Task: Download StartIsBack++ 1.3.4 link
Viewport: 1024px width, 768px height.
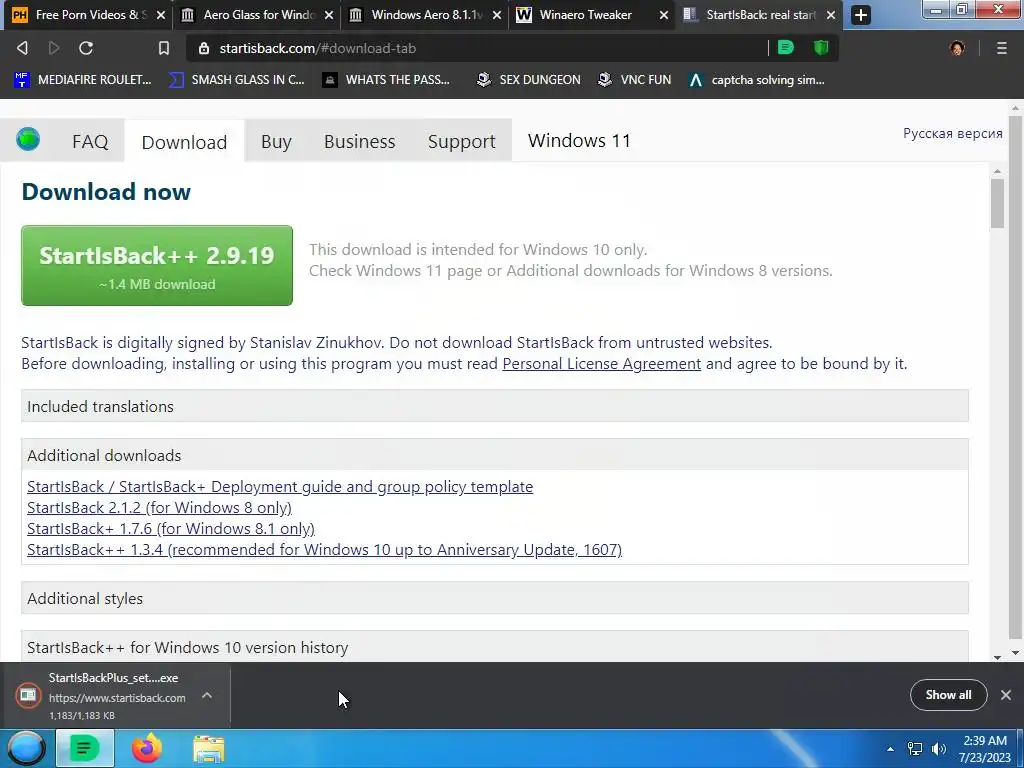Action: click(325, 549)
